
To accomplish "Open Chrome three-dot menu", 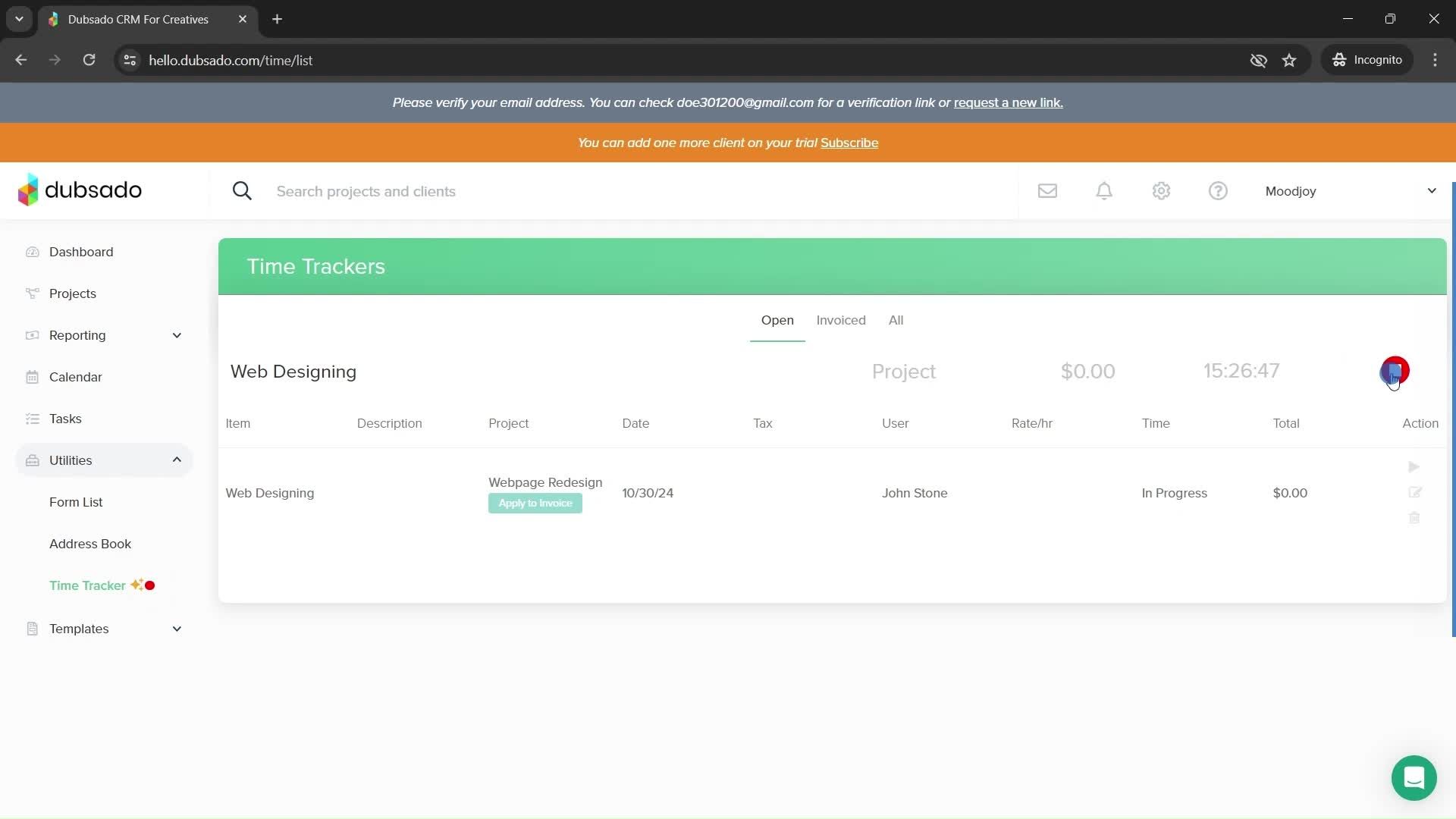I will (1435, 60).
